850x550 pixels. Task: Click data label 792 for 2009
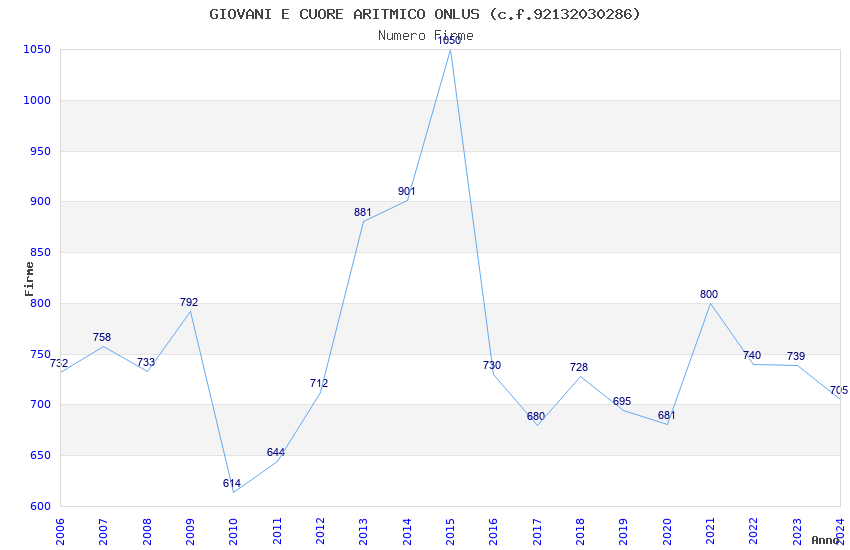[x=189, y=302]
